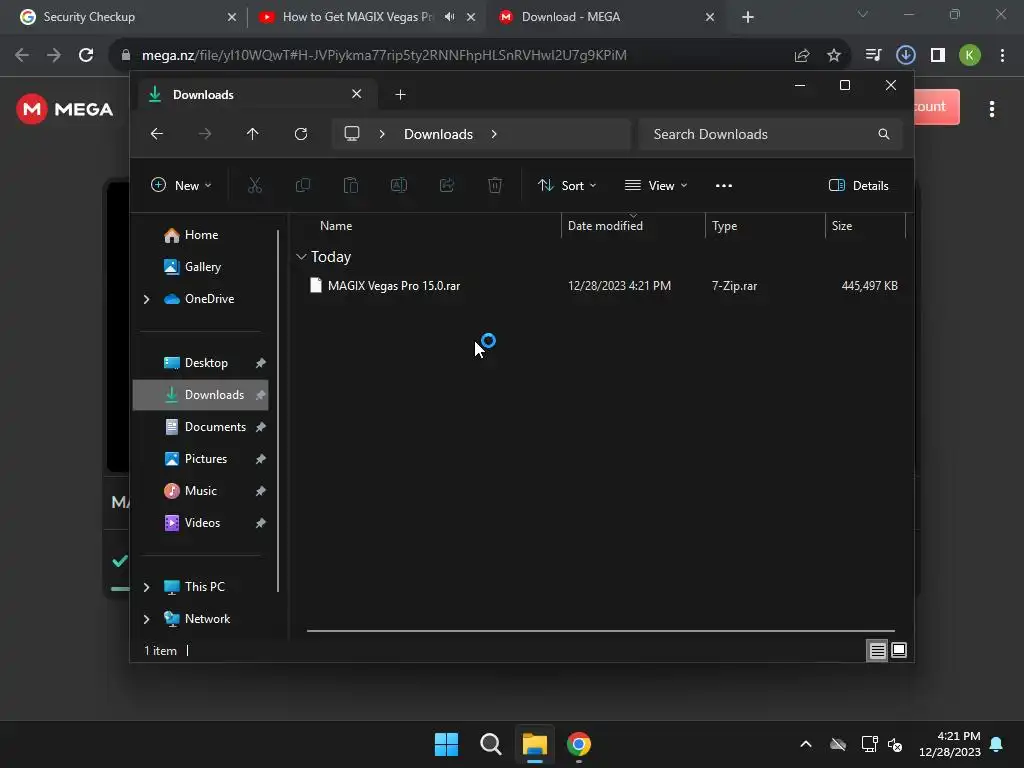Screen dimensions: 1024x768
Task: Click the share page icon in Chrome address bar
Action: point(802,56)
